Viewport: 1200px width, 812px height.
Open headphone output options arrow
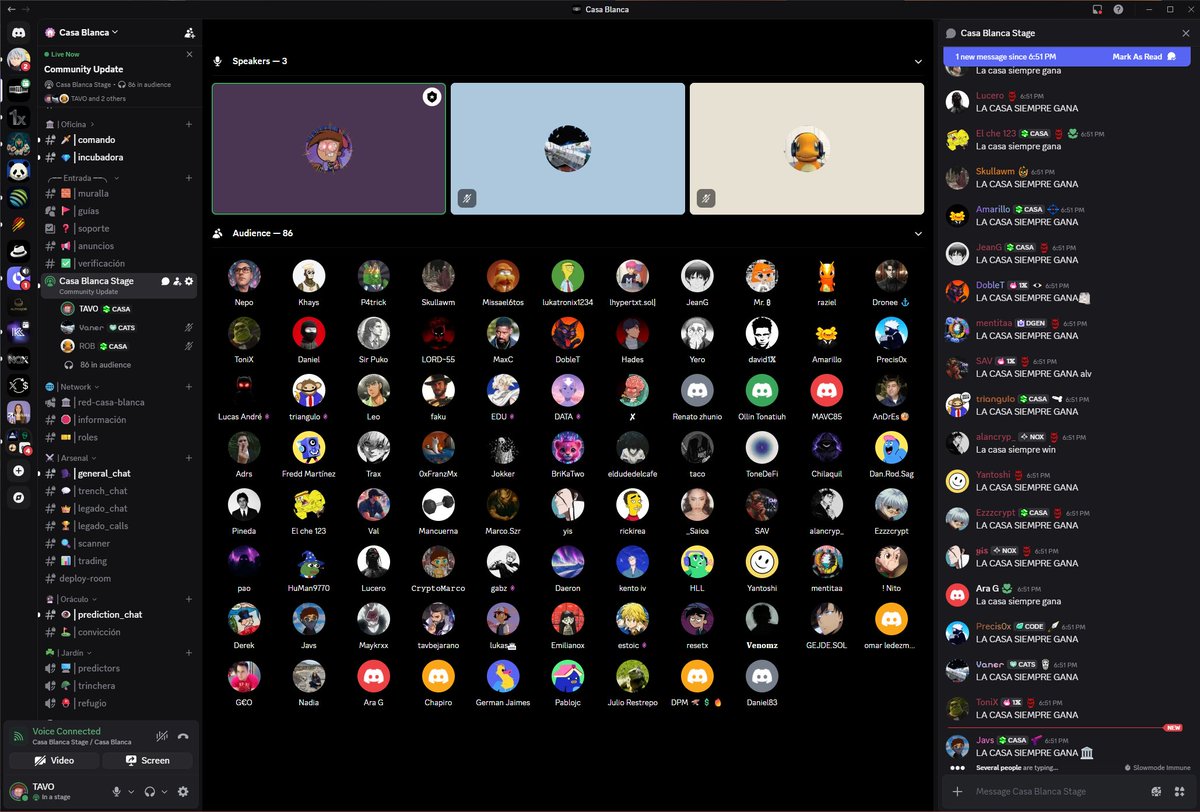tap(164, 791)
